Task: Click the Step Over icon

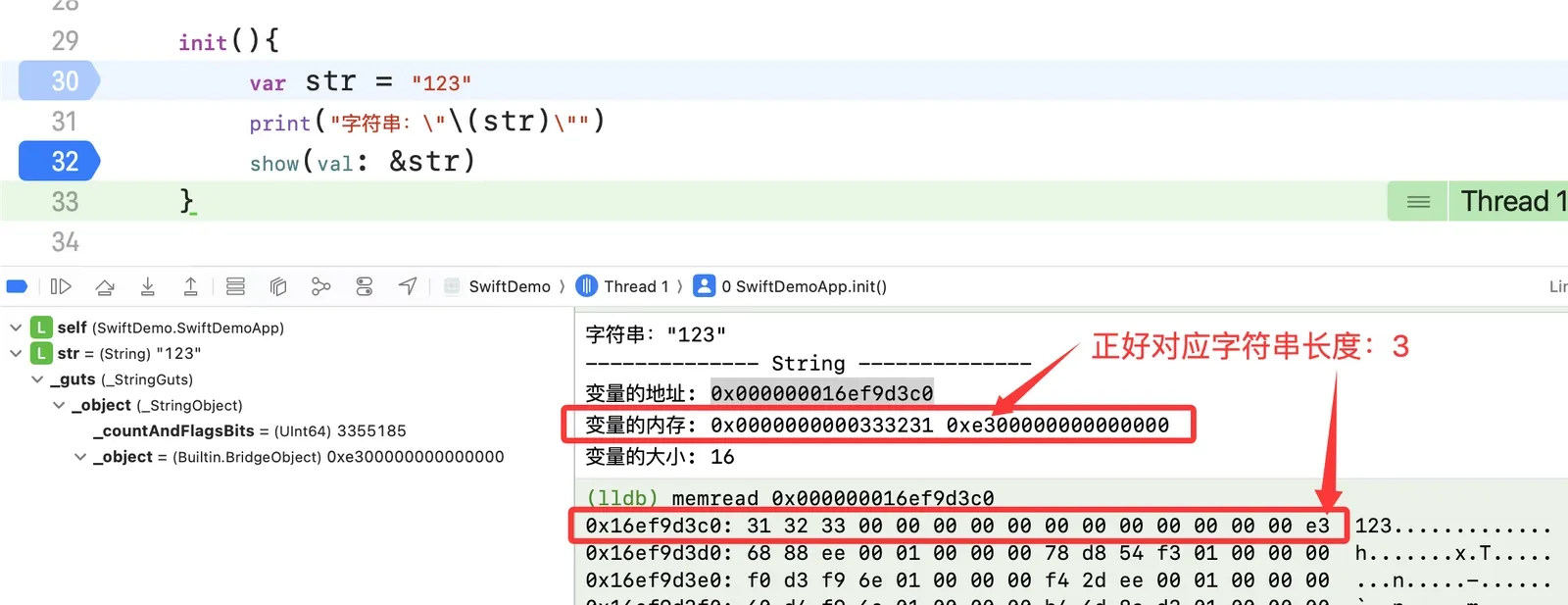Action: coord(105,286)
